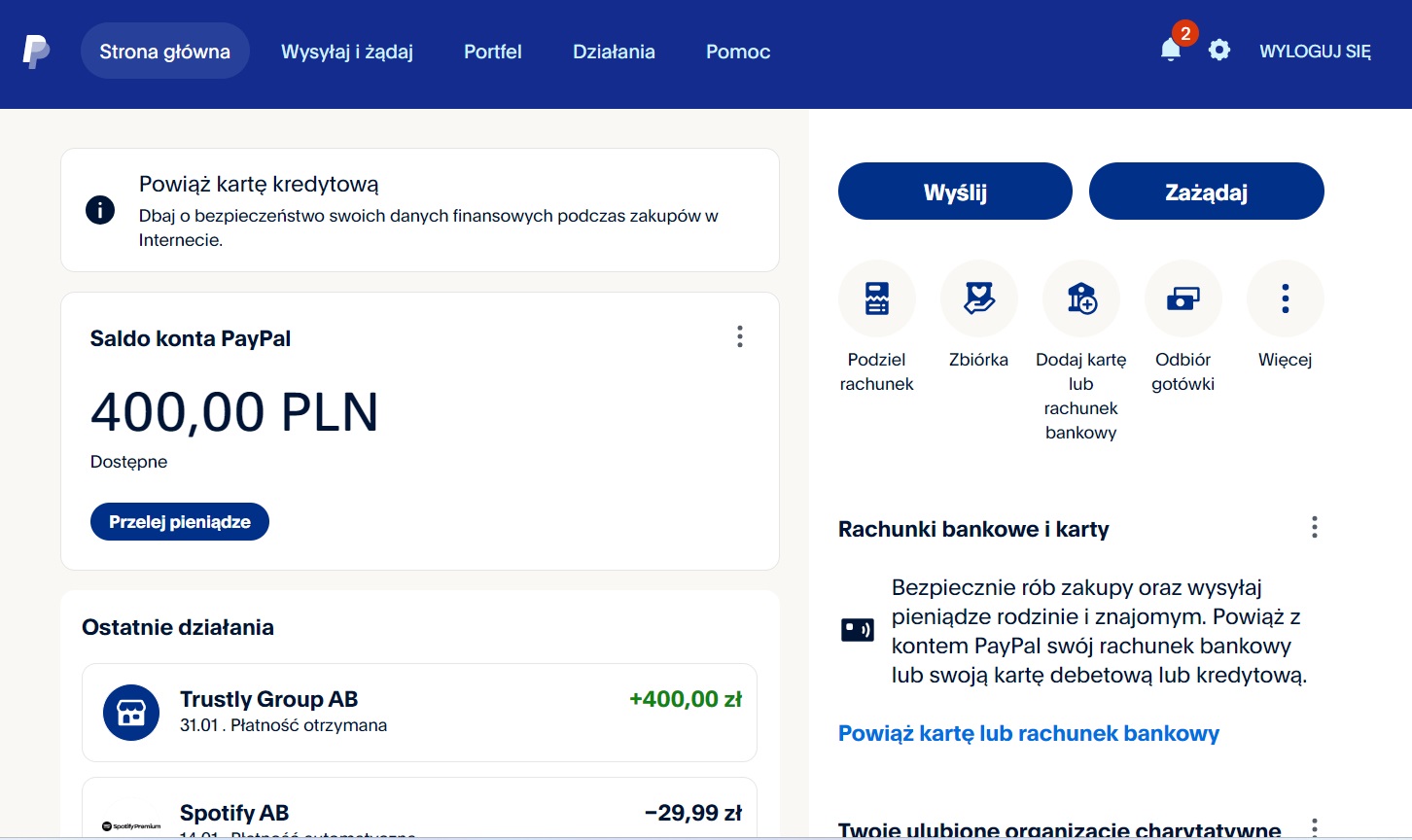Switch to the Portfel tab
The width and height of the screenshot is (1412, 840).
tap(493, 52)
